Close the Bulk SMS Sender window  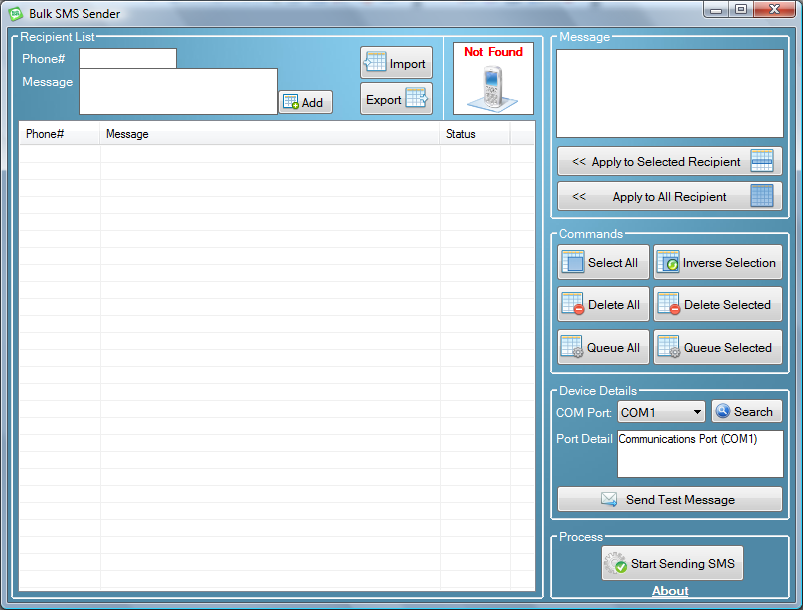click(774, 10)
